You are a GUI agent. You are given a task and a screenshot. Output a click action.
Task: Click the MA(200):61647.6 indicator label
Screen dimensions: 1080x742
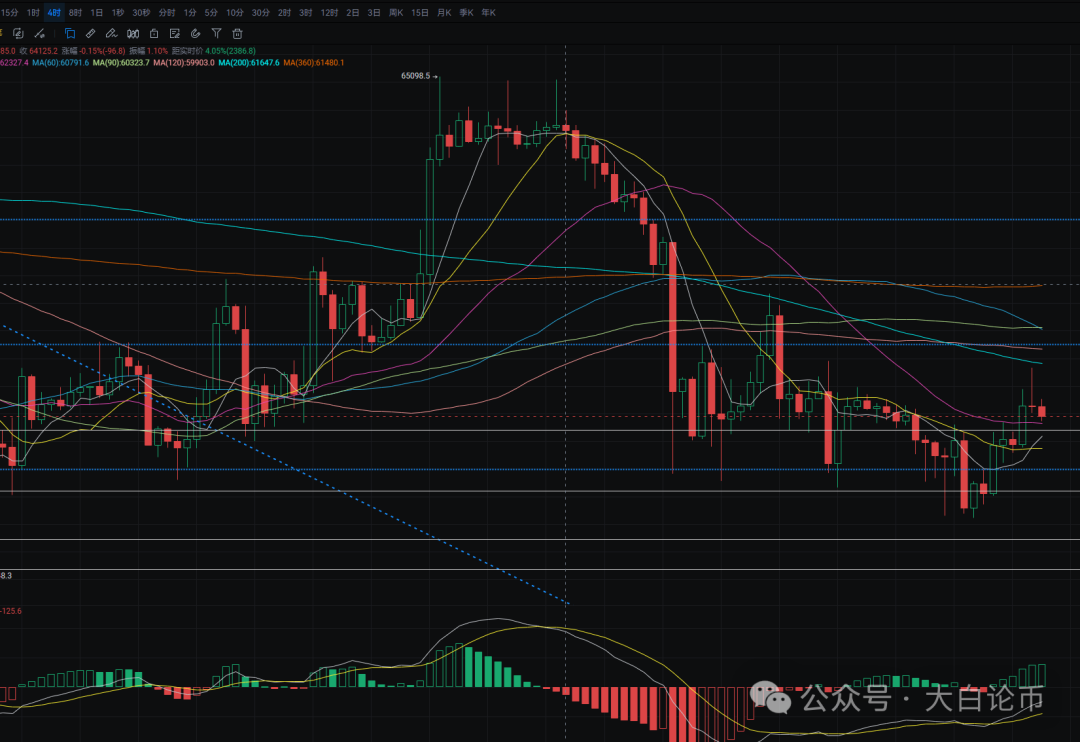(x=249, y=63)
